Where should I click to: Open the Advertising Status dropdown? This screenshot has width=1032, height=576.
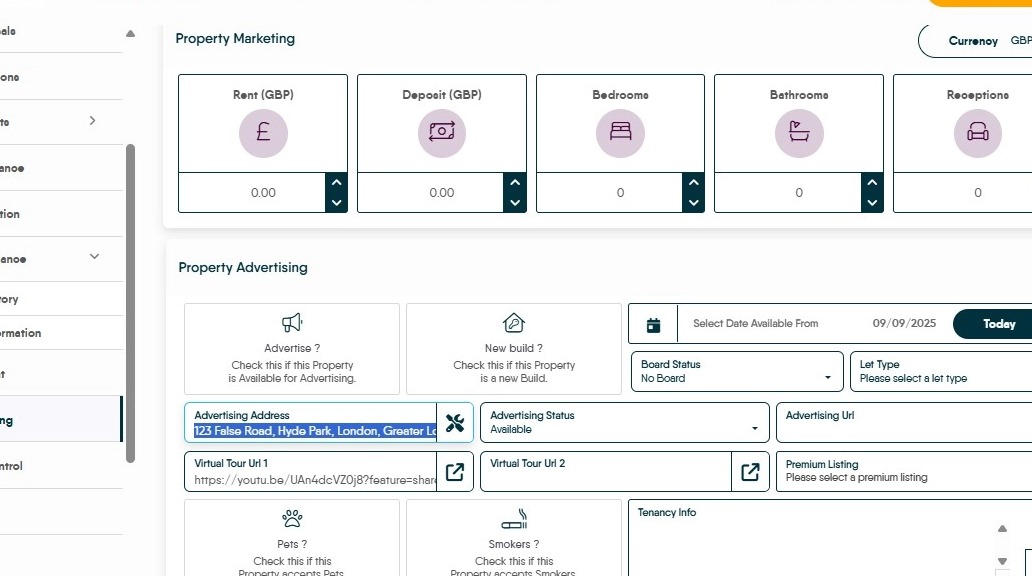tap(625, 423)
